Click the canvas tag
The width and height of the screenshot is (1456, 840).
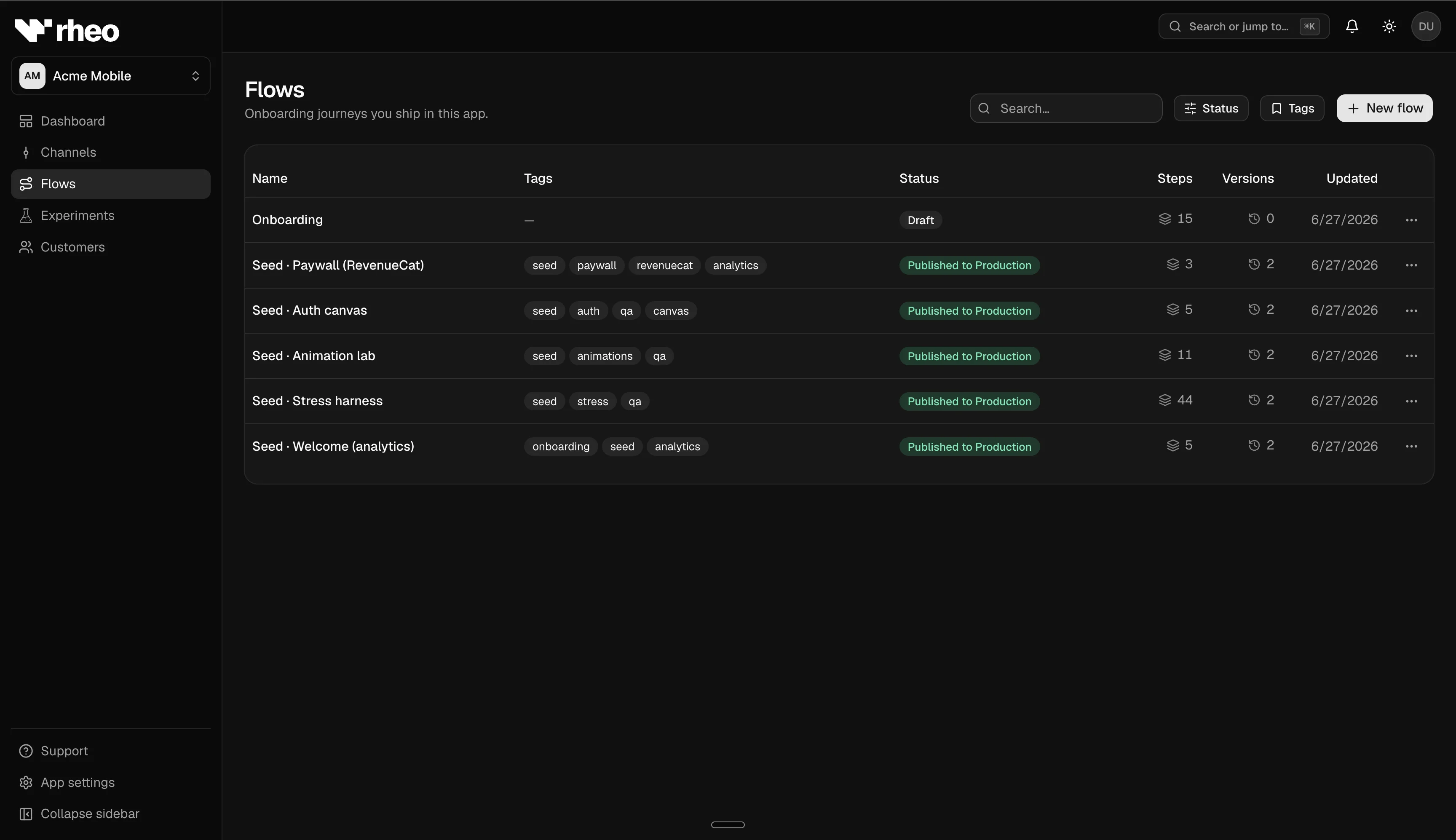tap(670, 310)
